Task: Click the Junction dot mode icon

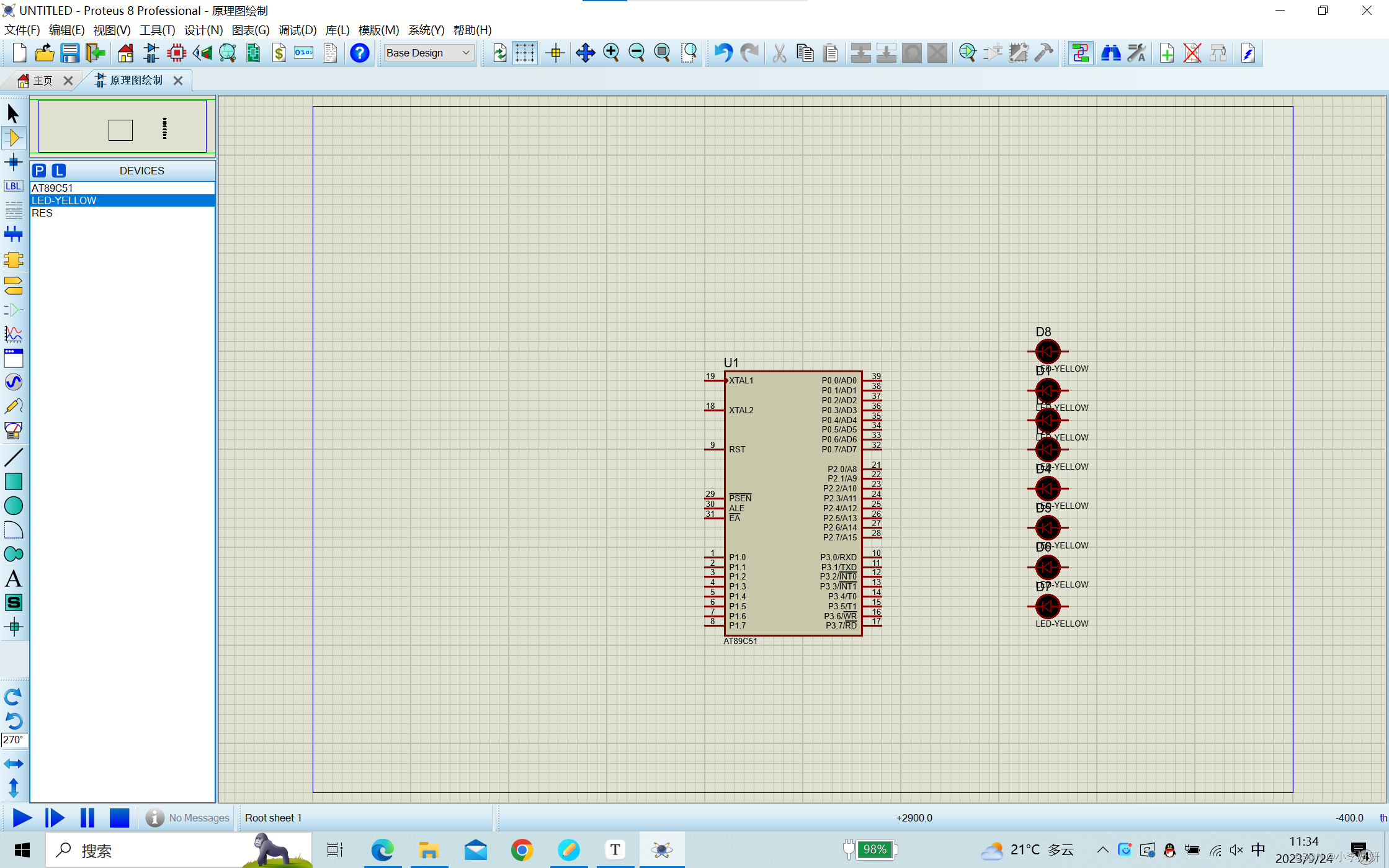Action: (x=14, y=163)
